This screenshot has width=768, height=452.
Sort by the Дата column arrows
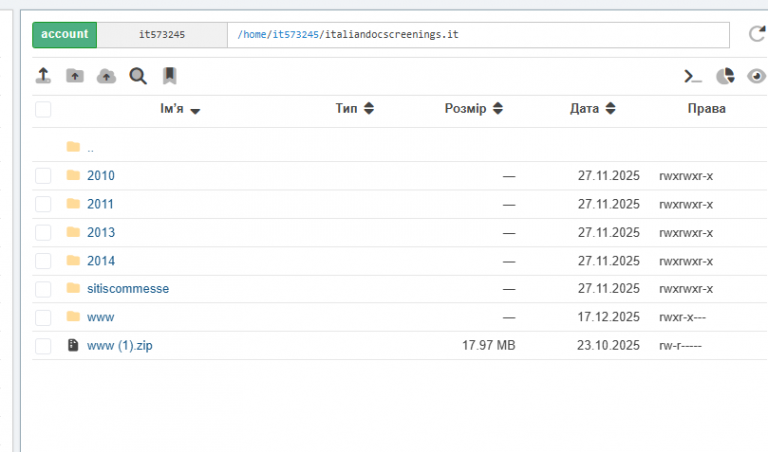click(610, 108)
